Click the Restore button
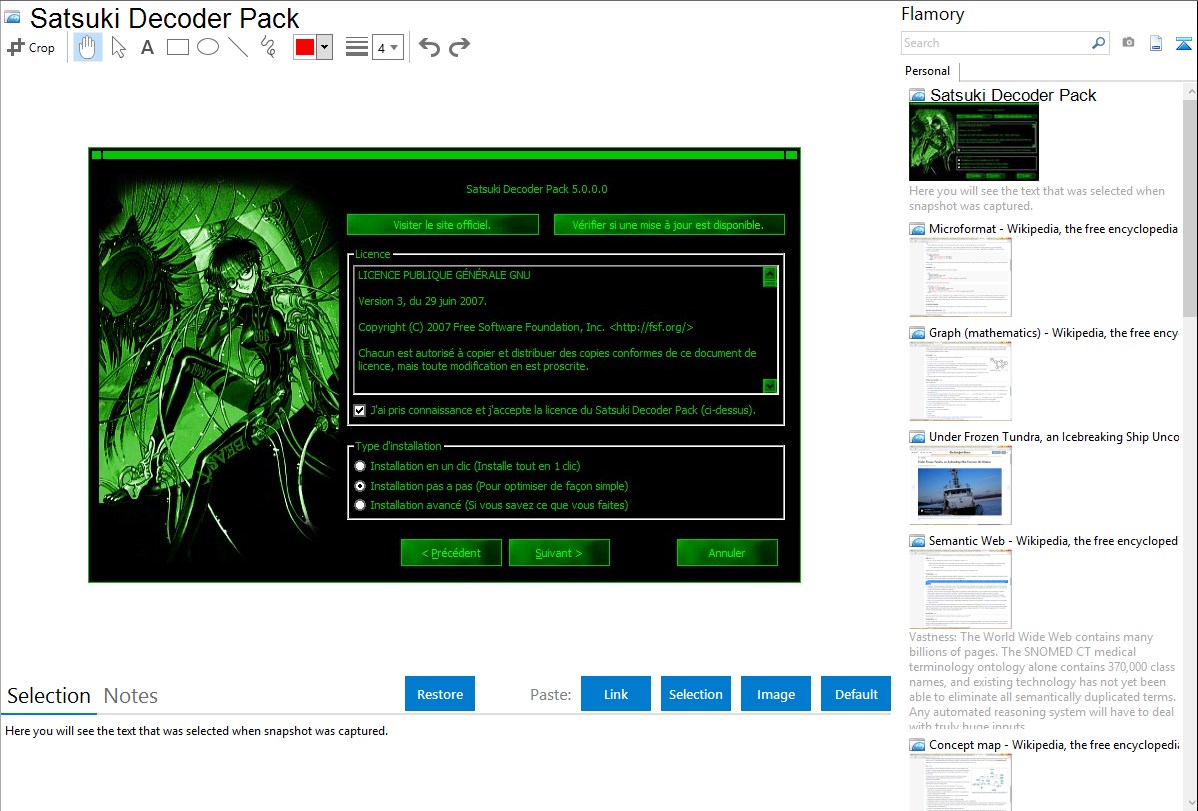 440,694
